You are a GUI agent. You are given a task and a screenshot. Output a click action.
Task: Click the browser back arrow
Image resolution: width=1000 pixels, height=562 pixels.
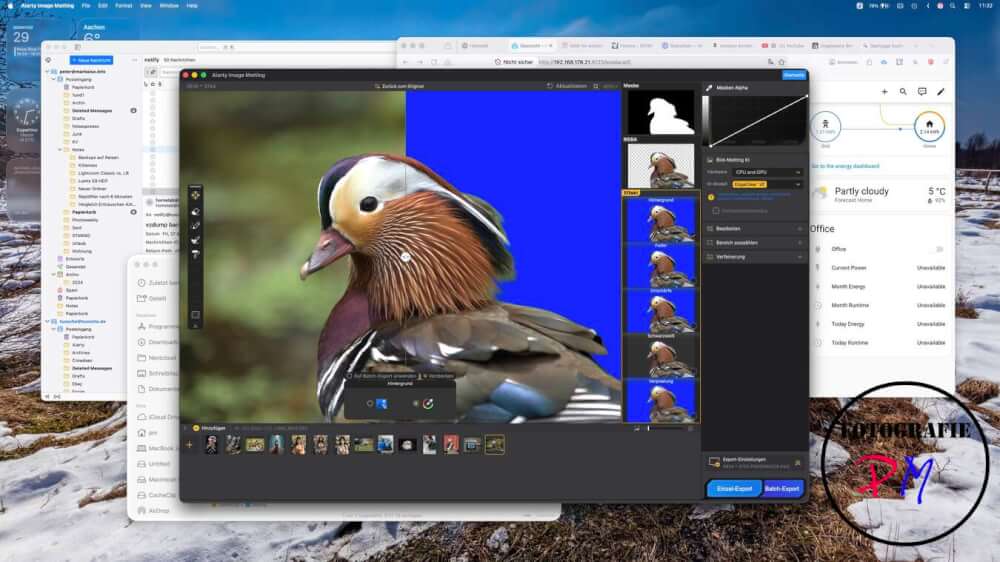(405, 62)
